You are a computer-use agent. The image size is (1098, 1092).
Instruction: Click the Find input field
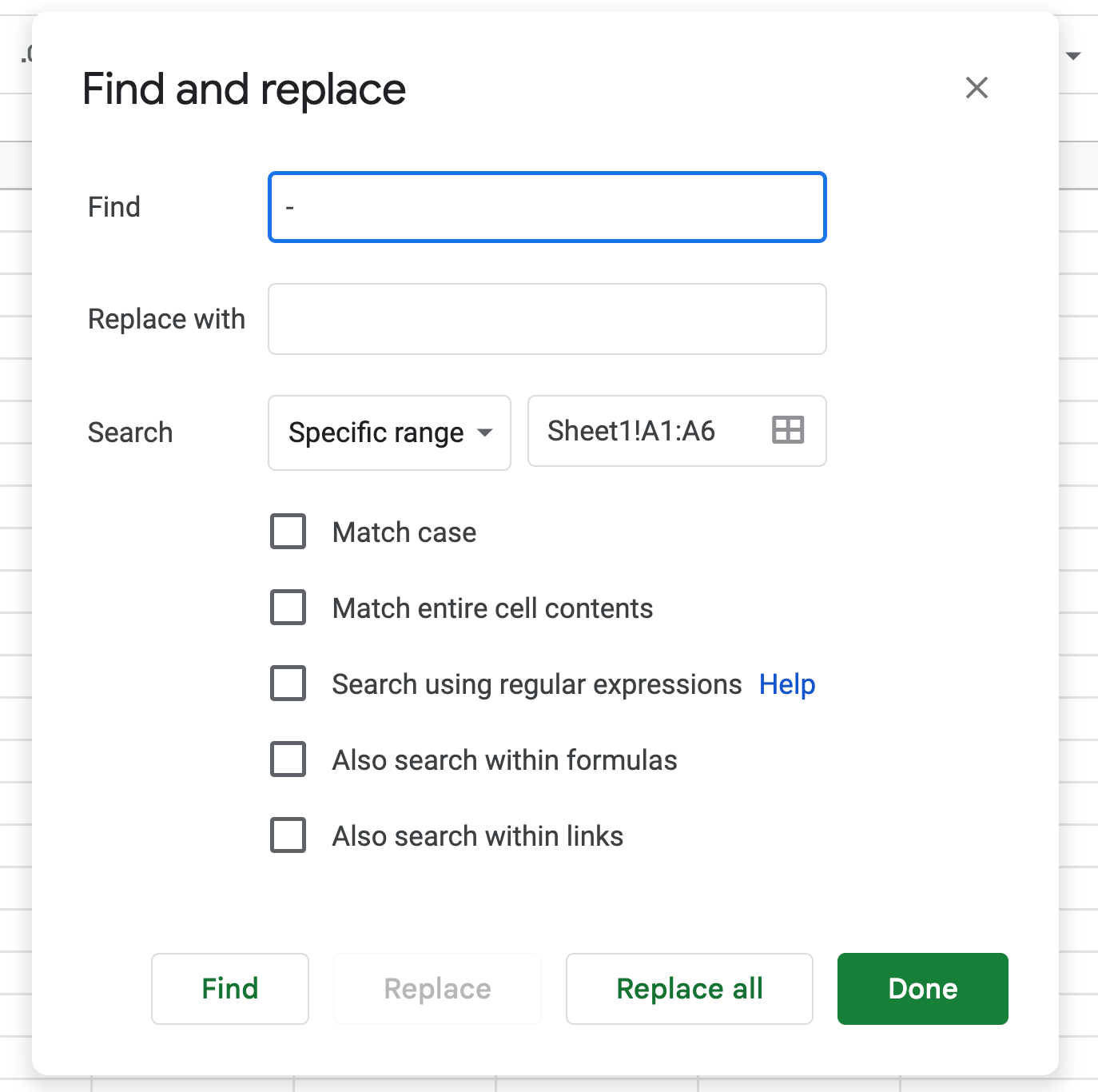pyautogui.click(x=547, y=207)
